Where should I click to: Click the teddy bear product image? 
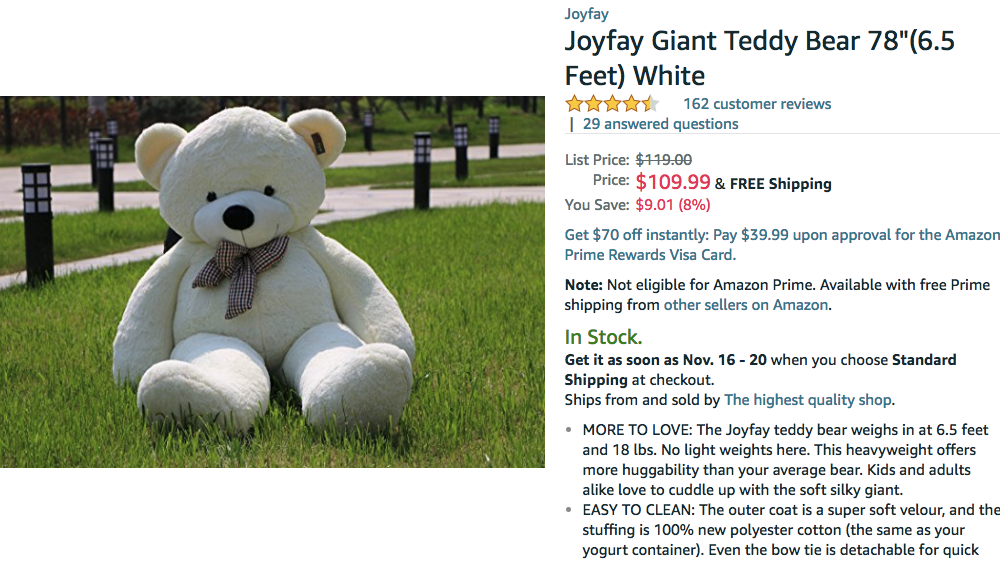coord(272,282)
